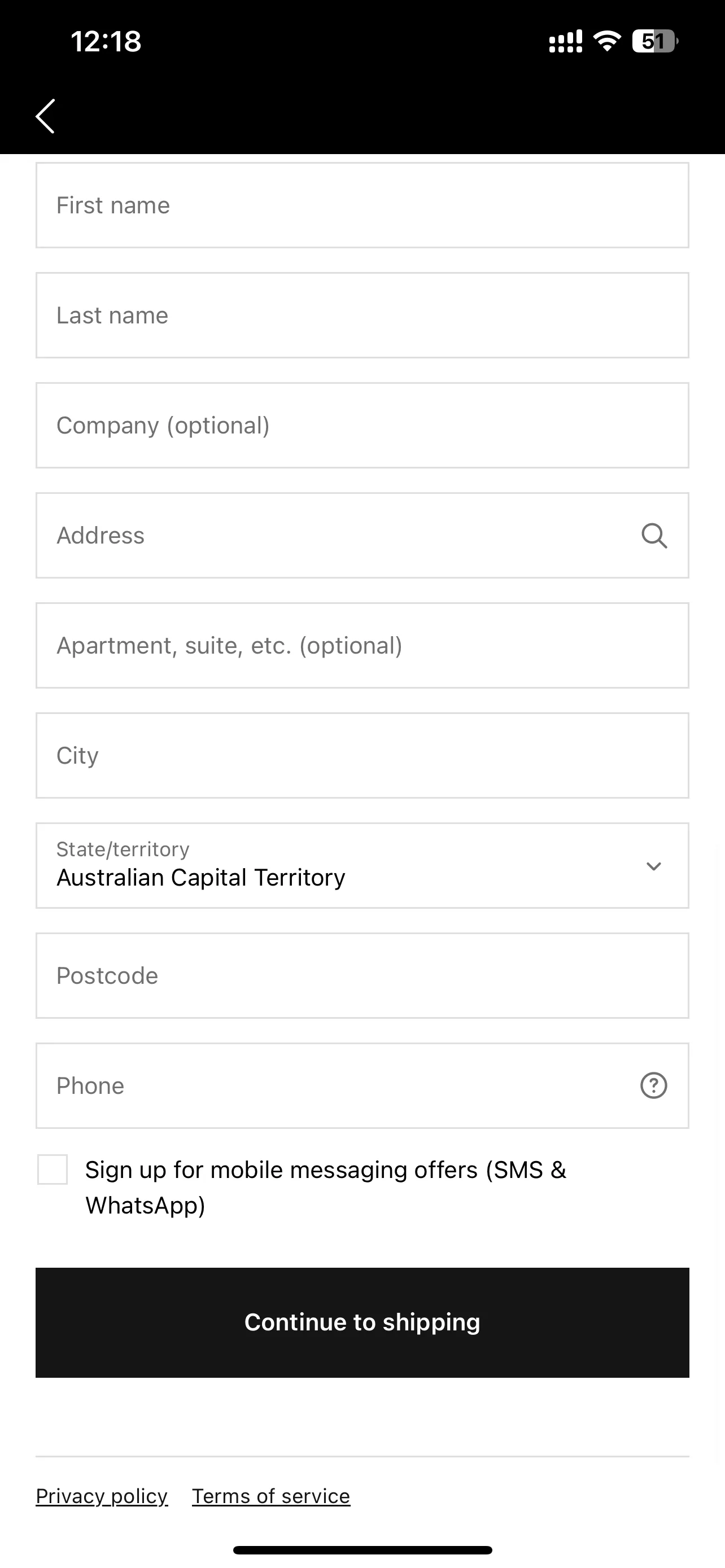Viewport: 725px width, 1568px height.
Task: Click Continue to shipping button
Action: click(x=362, y=1322)
